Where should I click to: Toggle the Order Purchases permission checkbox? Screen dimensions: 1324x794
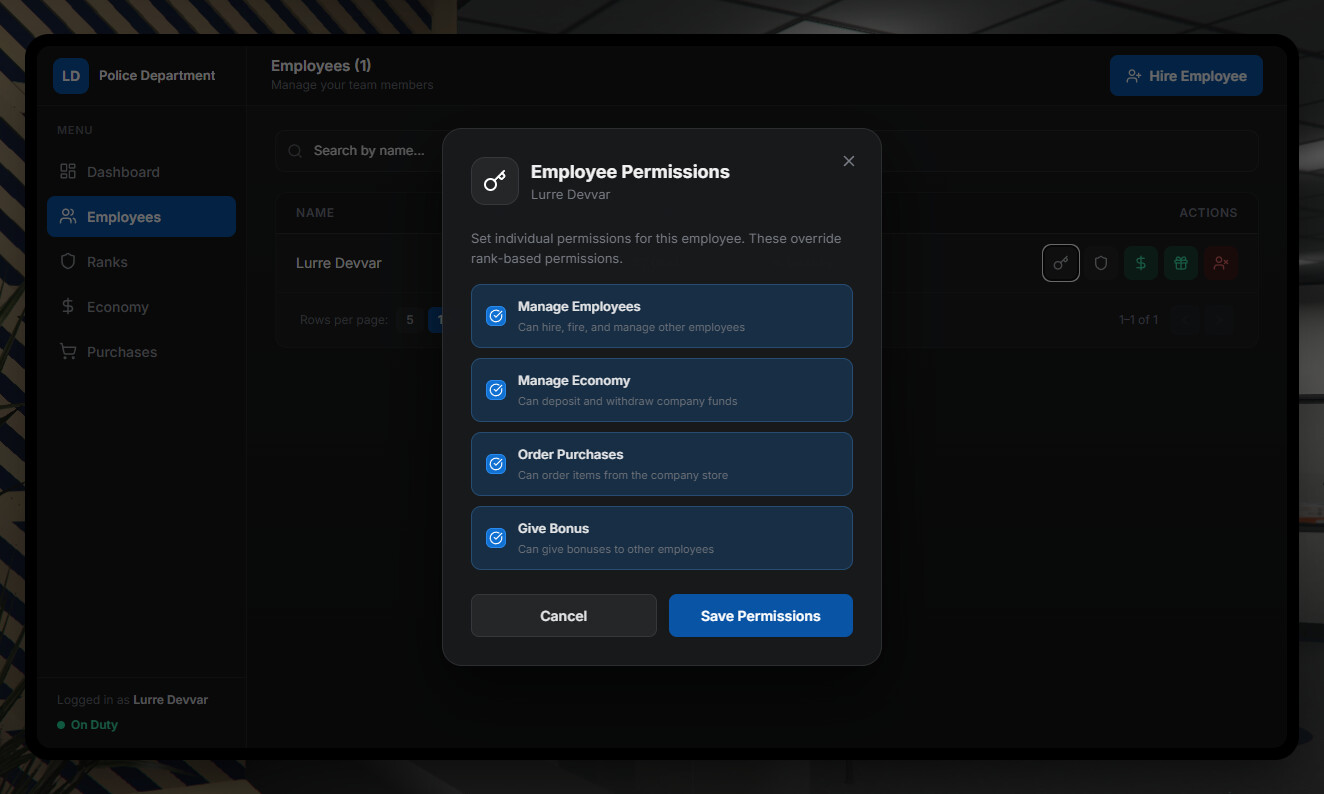pyautogui.click(x=496, y=464)
